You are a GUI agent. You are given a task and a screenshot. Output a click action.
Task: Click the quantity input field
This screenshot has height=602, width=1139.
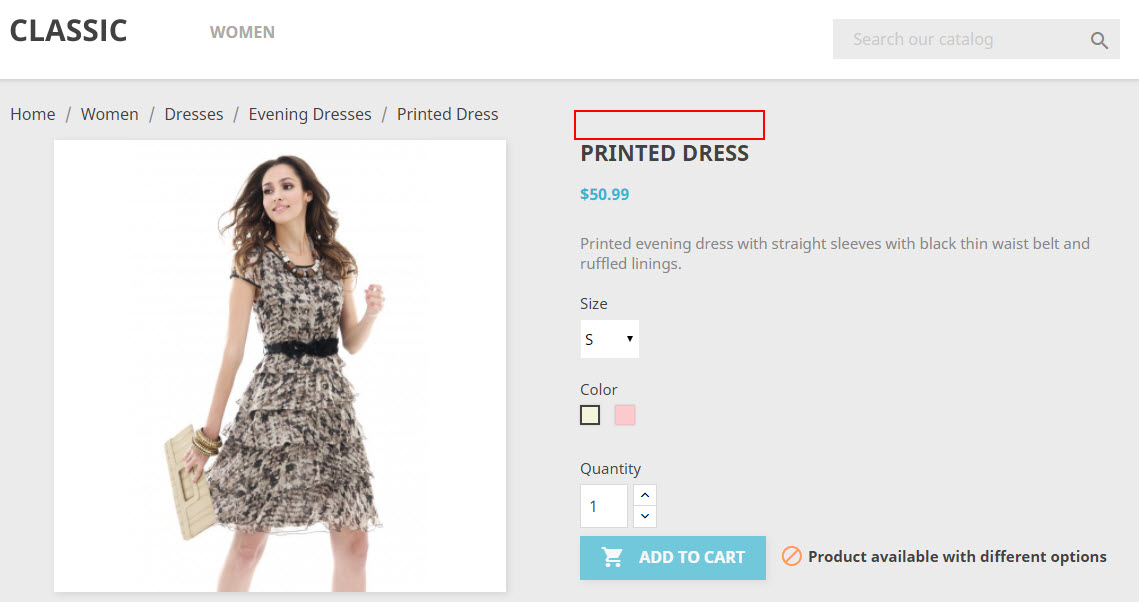coord(604,506)
